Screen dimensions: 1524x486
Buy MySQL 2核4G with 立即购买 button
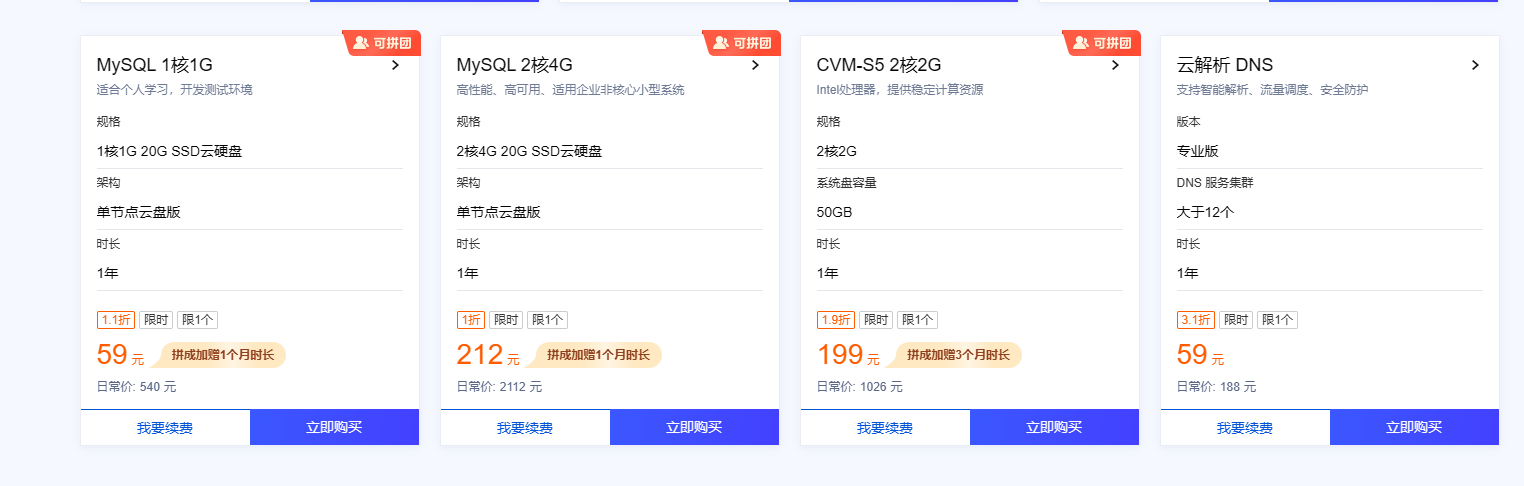(694, 427)
